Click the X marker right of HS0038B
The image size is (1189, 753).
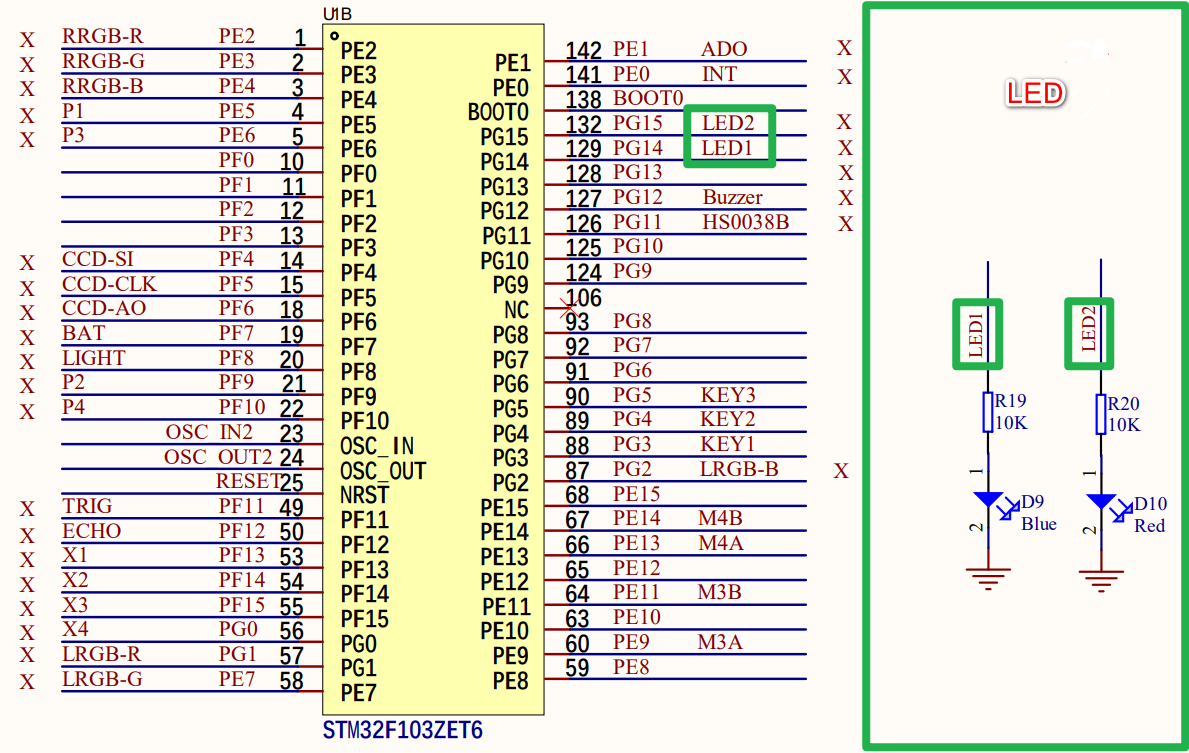click(845, 224)
